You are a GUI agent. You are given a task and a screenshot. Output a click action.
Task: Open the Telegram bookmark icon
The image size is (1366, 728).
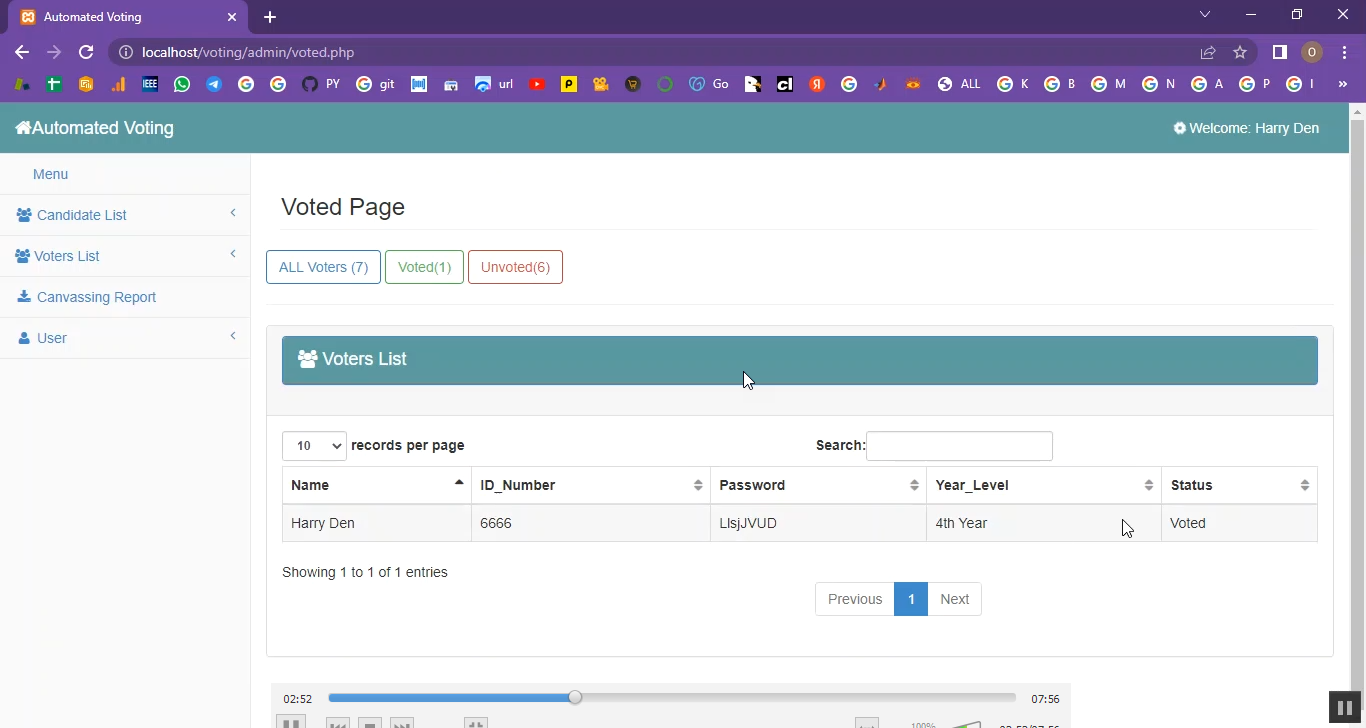[214, 85]
